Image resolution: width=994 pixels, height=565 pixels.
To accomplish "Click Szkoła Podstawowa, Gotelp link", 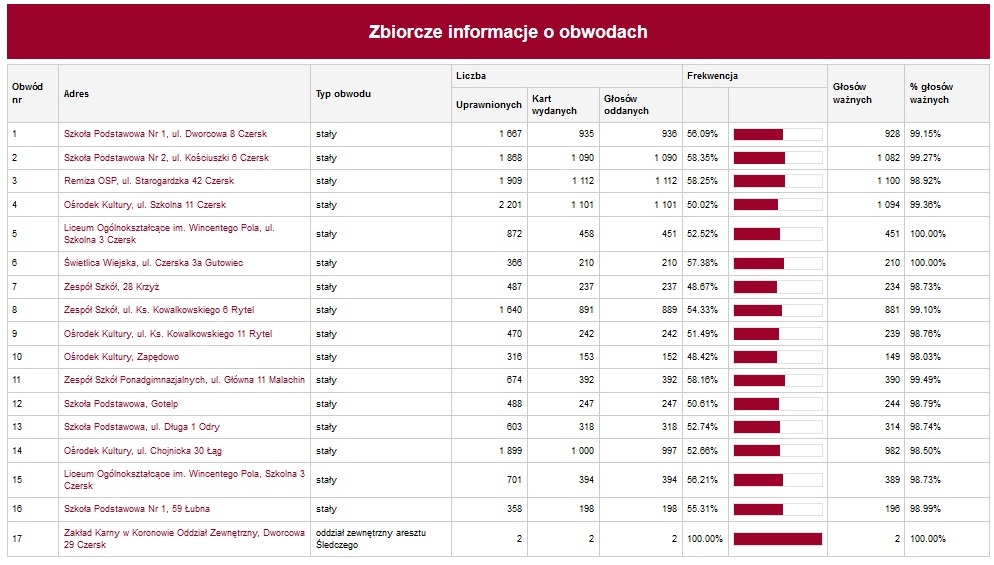I will [x=120, y=404].
